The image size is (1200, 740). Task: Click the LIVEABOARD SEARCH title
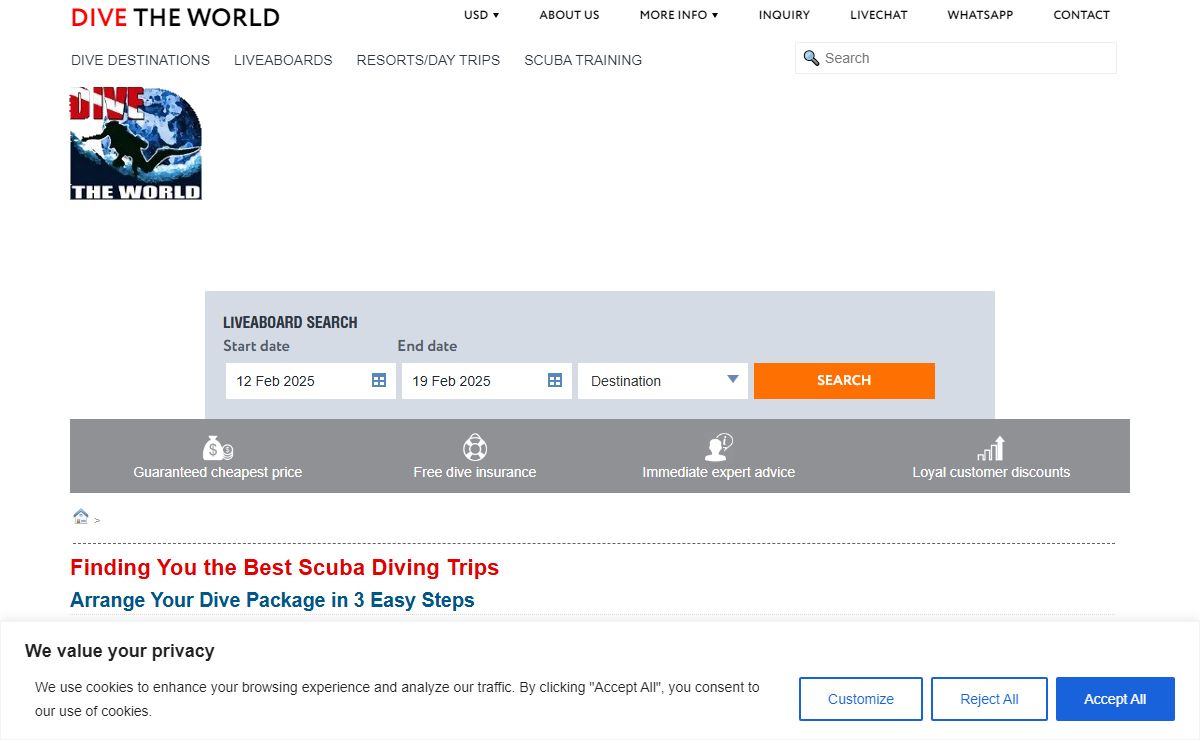[x=290, y=322]
